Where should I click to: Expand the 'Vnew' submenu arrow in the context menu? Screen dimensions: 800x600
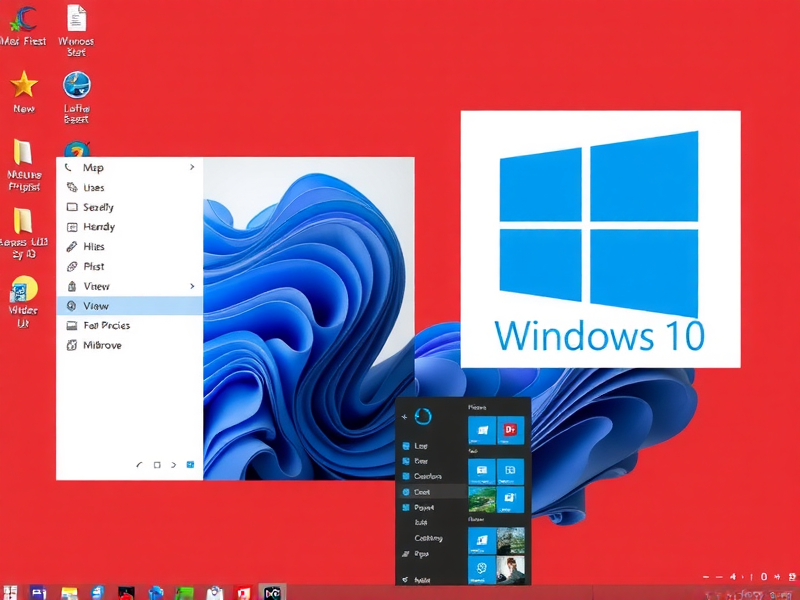pyautogui.click(x=191, y=286)
